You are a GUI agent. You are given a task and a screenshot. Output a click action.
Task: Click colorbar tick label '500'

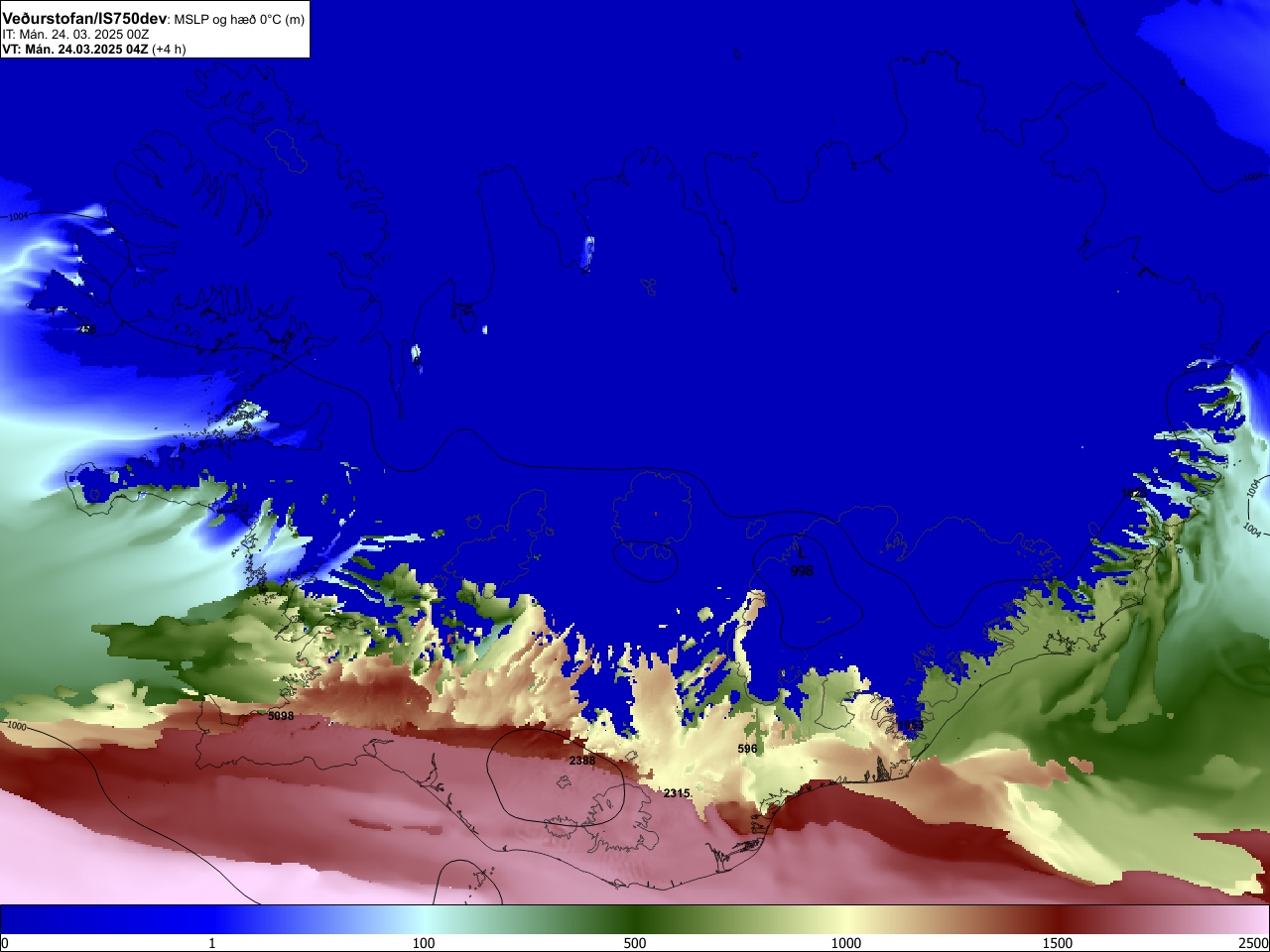(x=635, y=943)
